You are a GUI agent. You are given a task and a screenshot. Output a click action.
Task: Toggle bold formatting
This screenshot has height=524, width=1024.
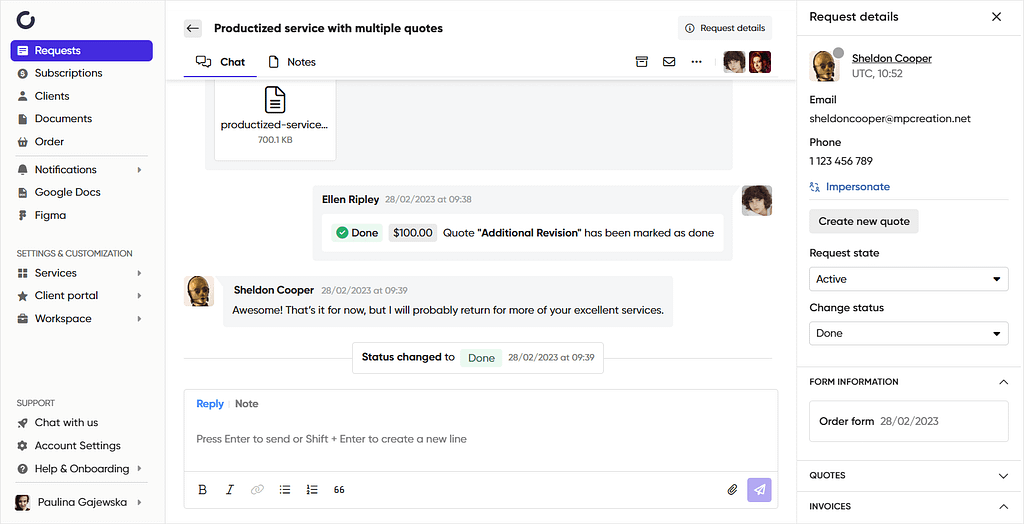(x=202, y=489)
